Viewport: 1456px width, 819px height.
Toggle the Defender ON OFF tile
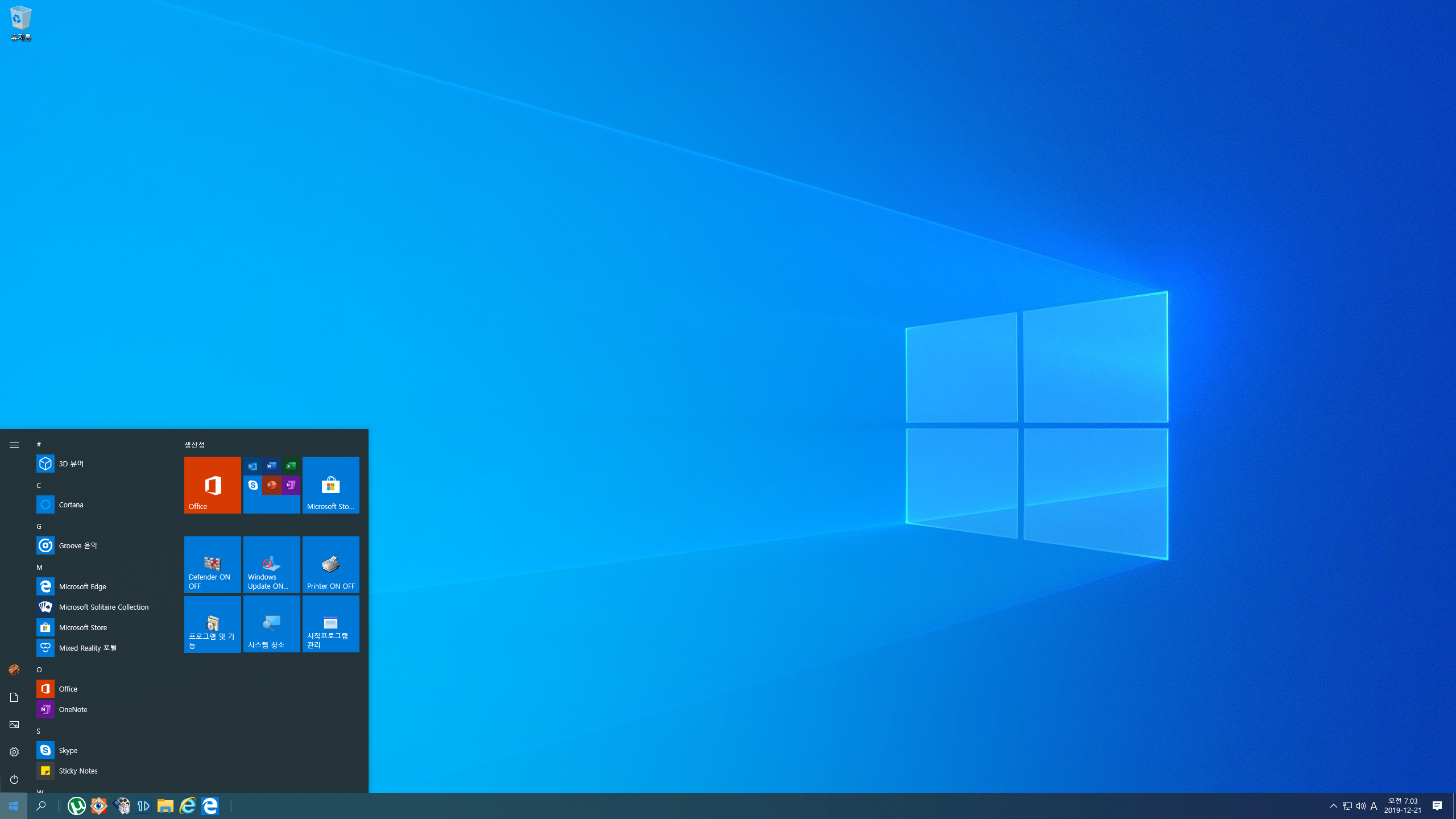[212, 565]
